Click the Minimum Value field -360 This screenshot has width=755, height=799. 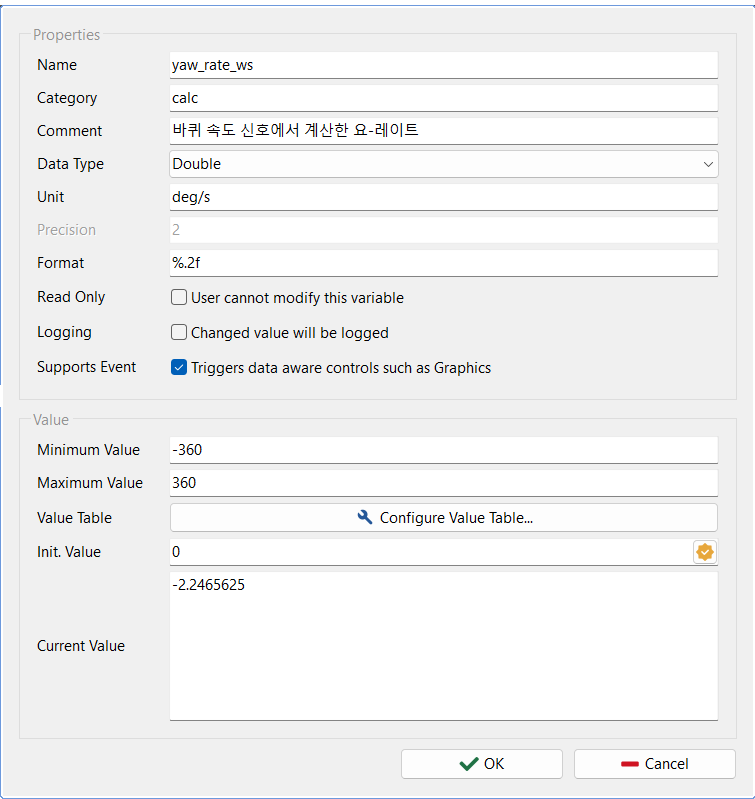[x=444, y=450]
